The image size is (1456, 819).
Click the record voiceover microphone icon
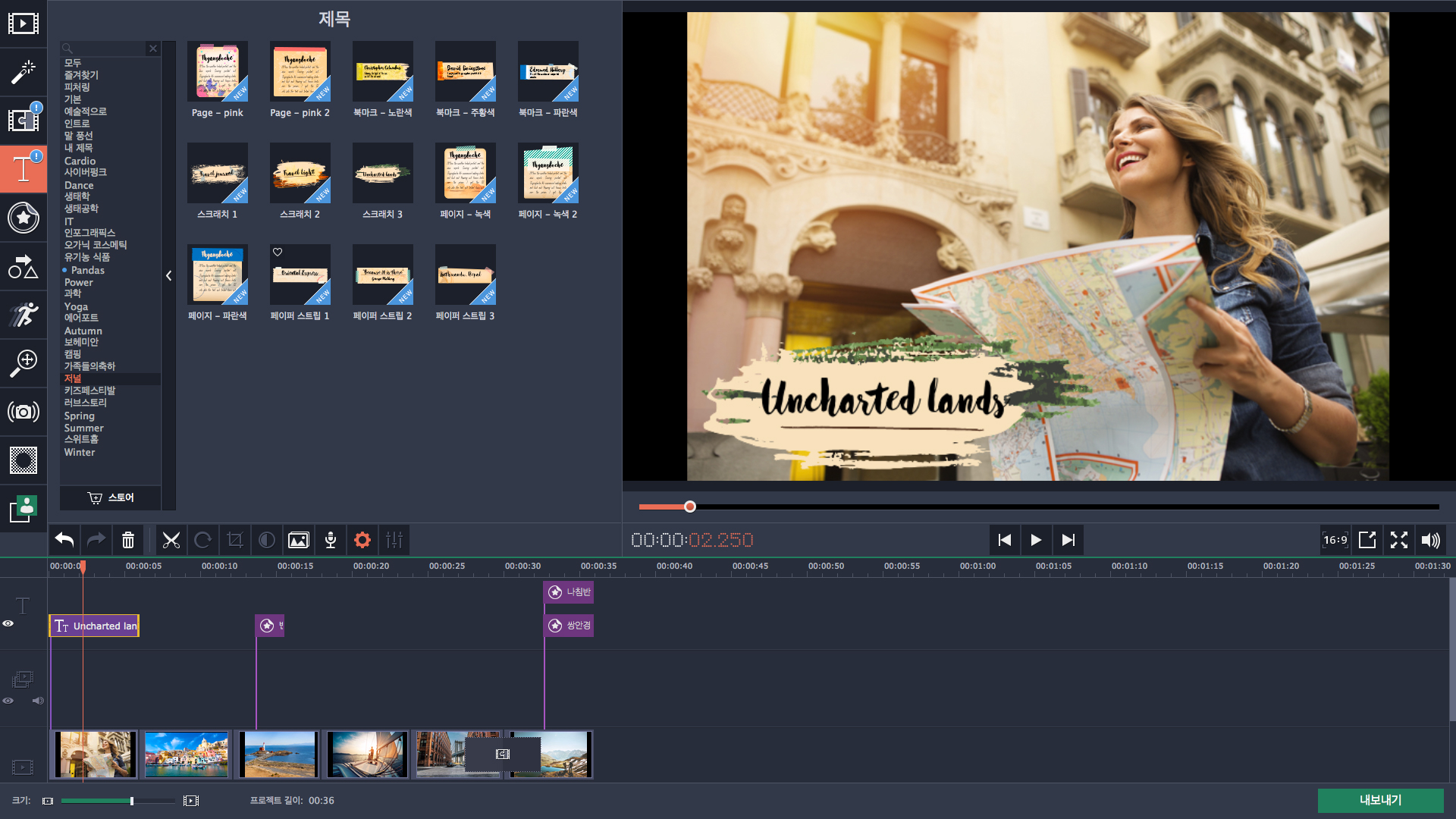331,540
